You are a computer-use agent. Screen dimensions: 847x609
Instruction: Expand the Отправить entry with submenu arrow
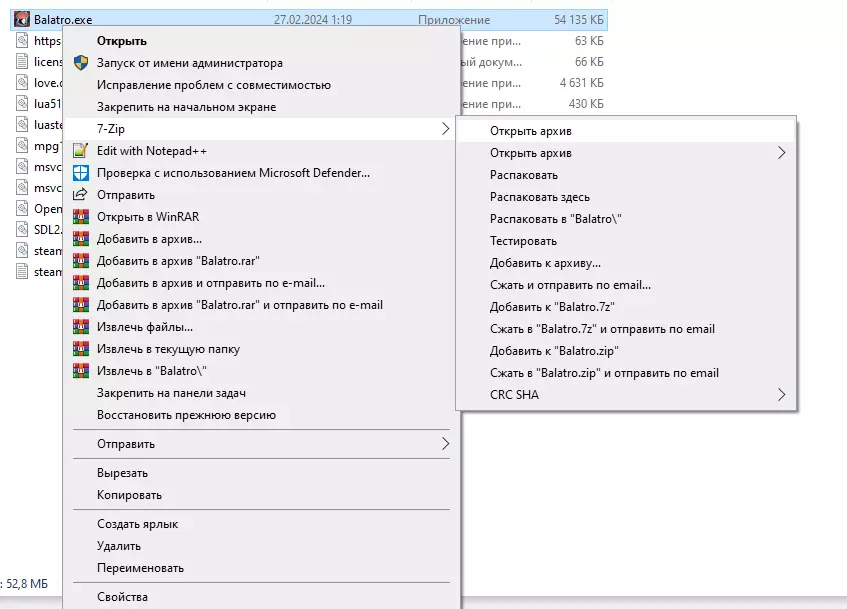261,444
